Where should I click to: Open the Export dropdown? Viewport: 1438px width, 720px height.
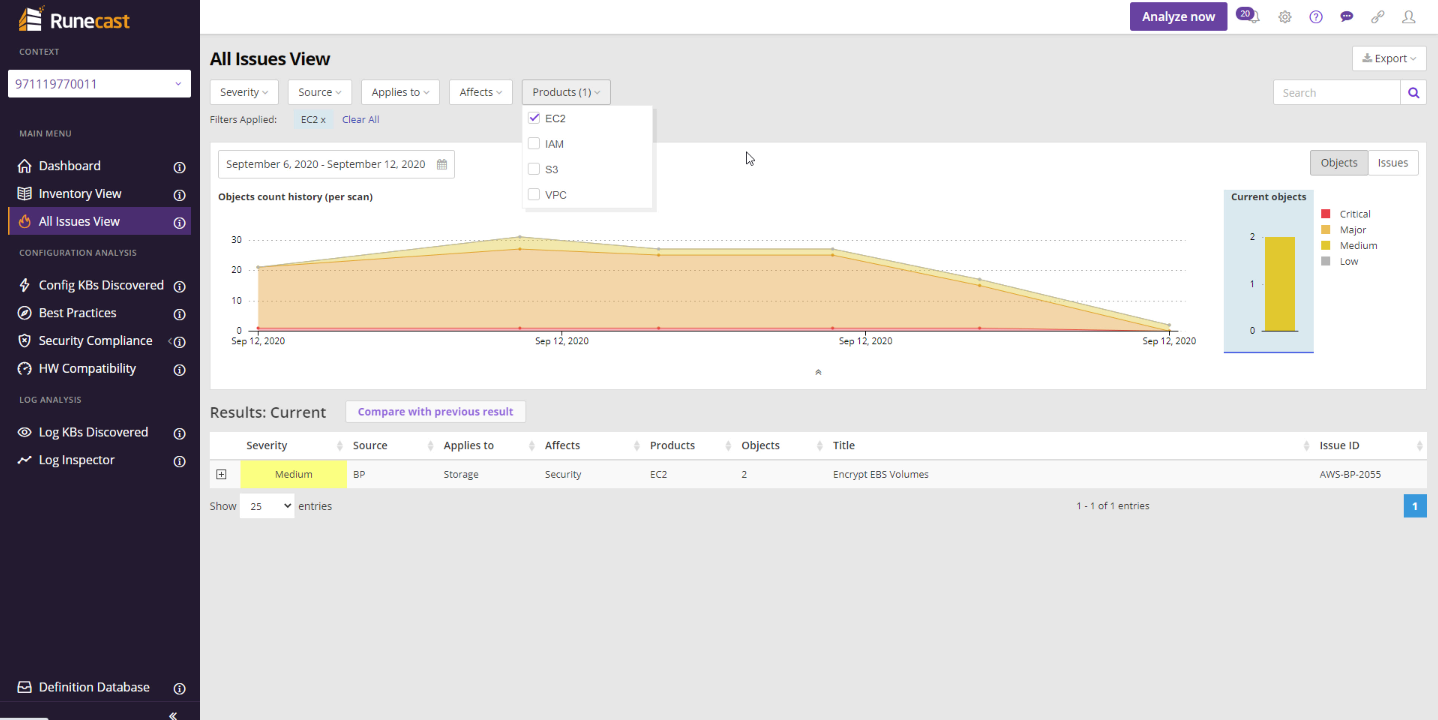pos(1389,58)
